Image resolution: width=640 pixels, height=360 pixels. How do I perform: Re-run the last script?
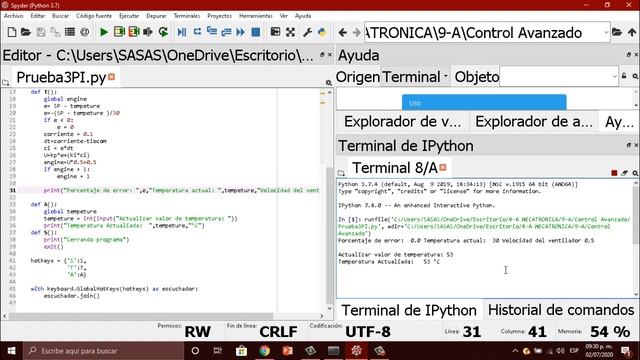click(x=163, y=32)
